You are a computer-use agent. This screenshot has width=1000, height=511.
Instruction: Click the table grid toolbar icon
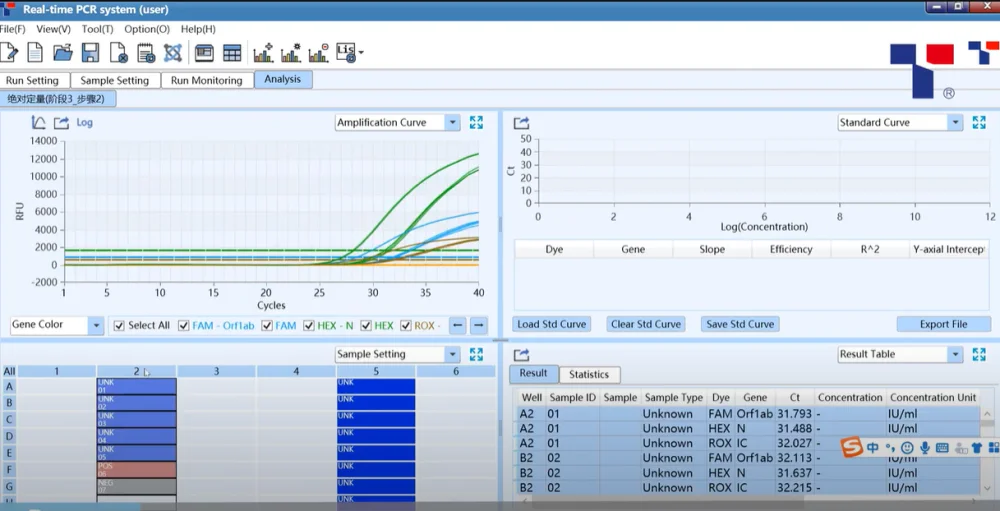pos(232,53)
